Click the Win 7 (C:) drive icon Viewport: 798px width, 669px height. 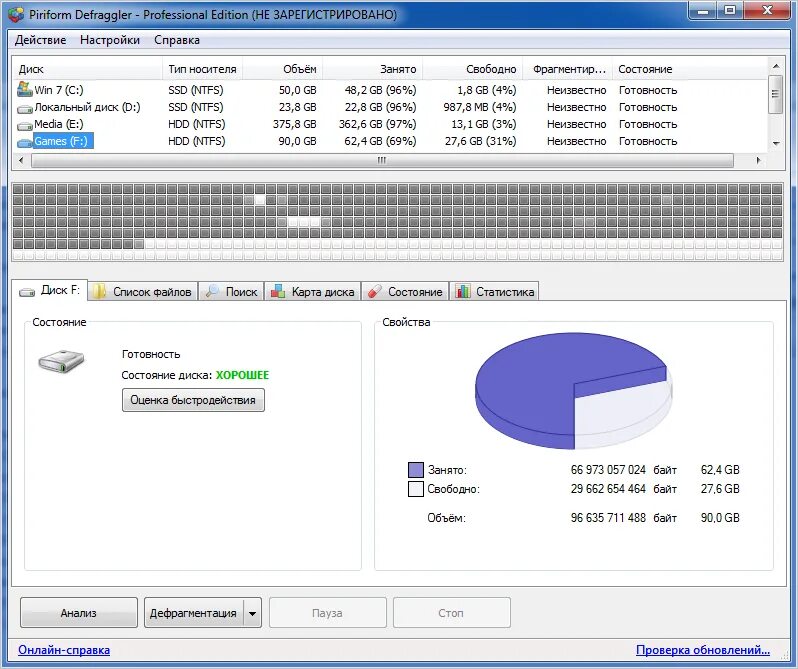click(x=24, y=90)
